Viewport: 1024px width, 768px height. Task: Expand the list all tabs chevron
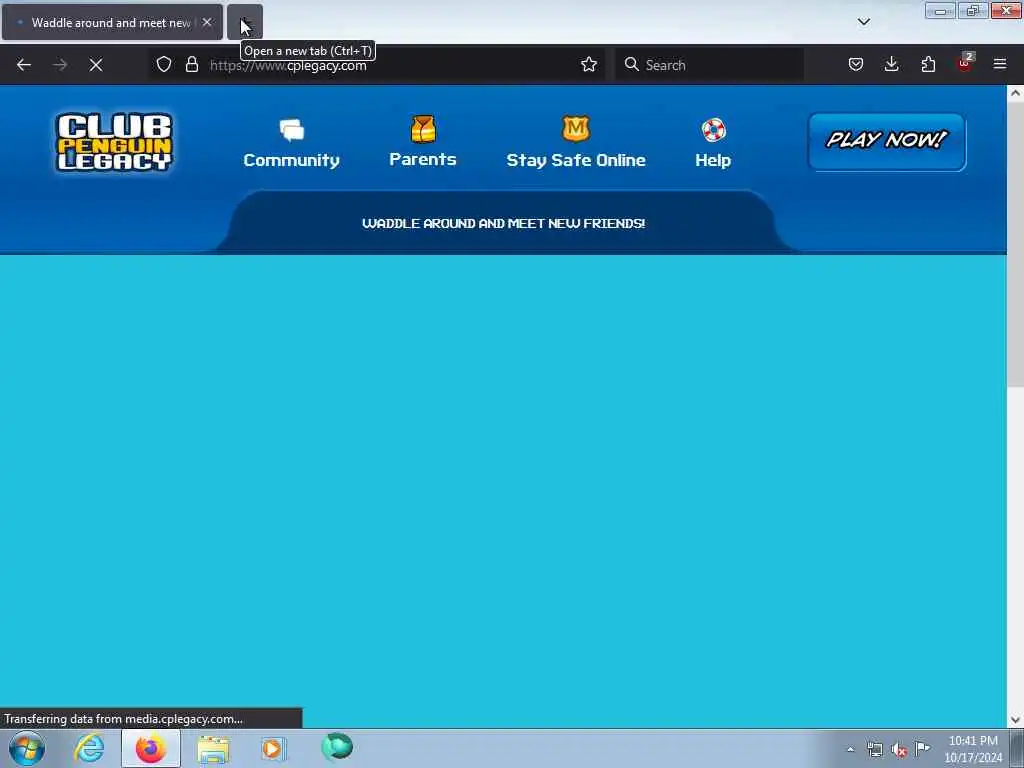click(x=864, y=22)
